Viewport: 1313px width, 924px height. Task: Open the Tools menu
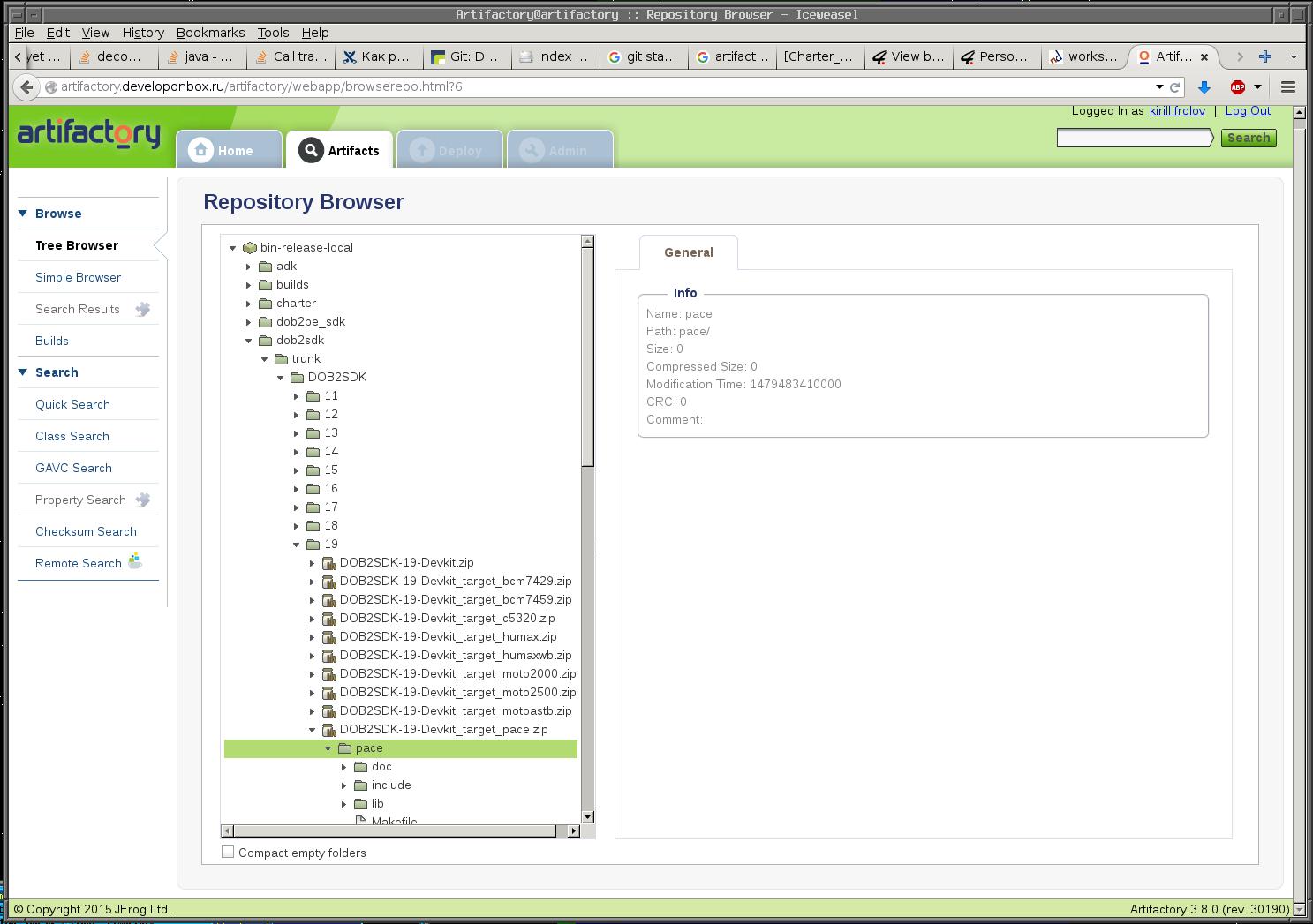[273, 33]
